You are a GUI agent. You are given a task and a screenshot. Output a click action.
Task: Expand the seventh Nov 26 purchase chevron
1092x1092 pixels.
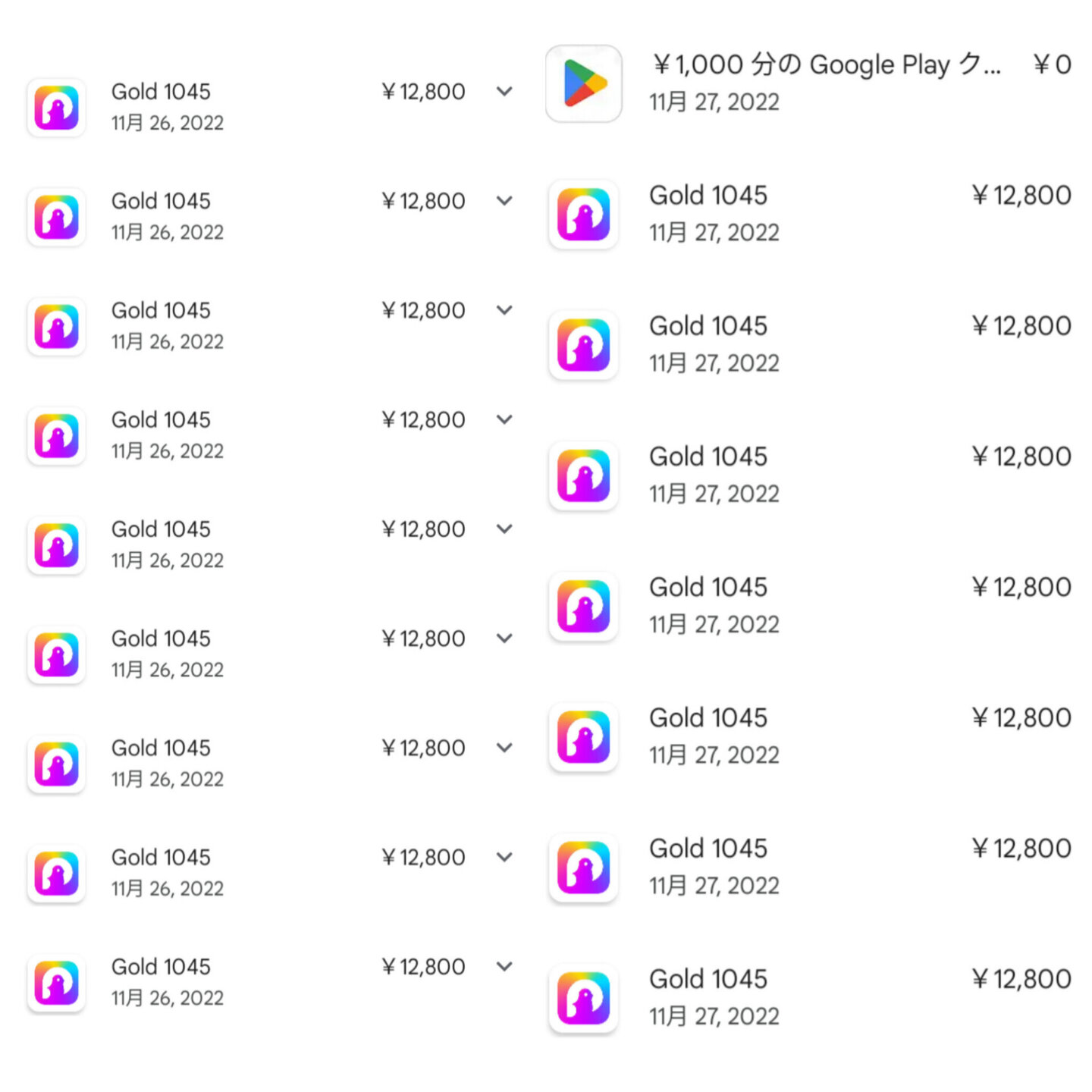pyautogui.click(x=504, y=748)
